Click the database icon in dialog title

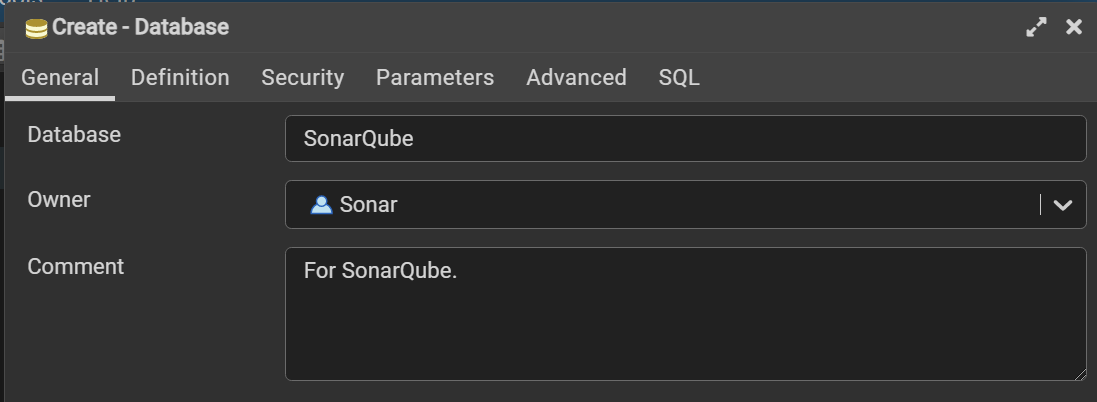click(x=36, y=28)
